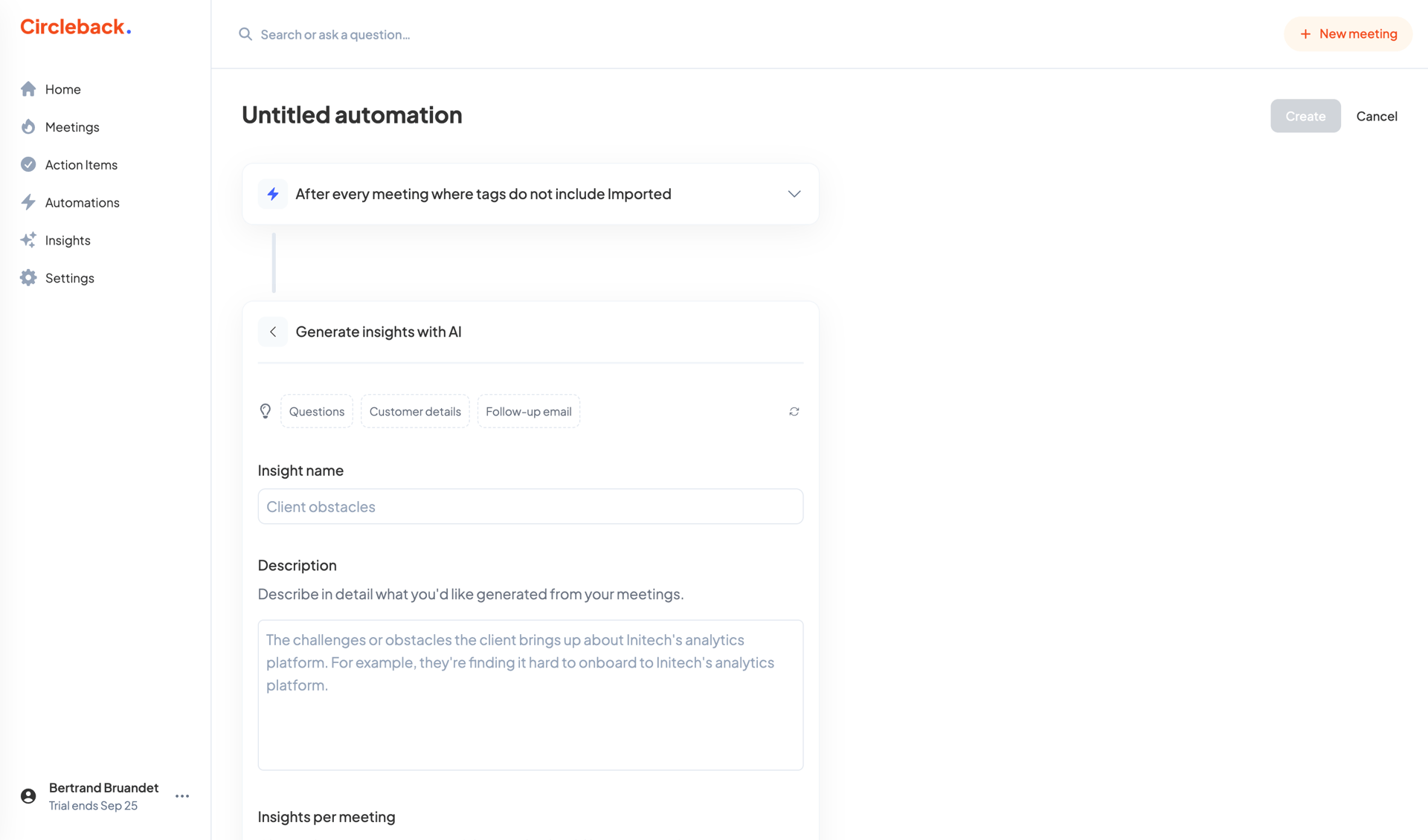Go to the Circleback logo home link

coord(74,27)
